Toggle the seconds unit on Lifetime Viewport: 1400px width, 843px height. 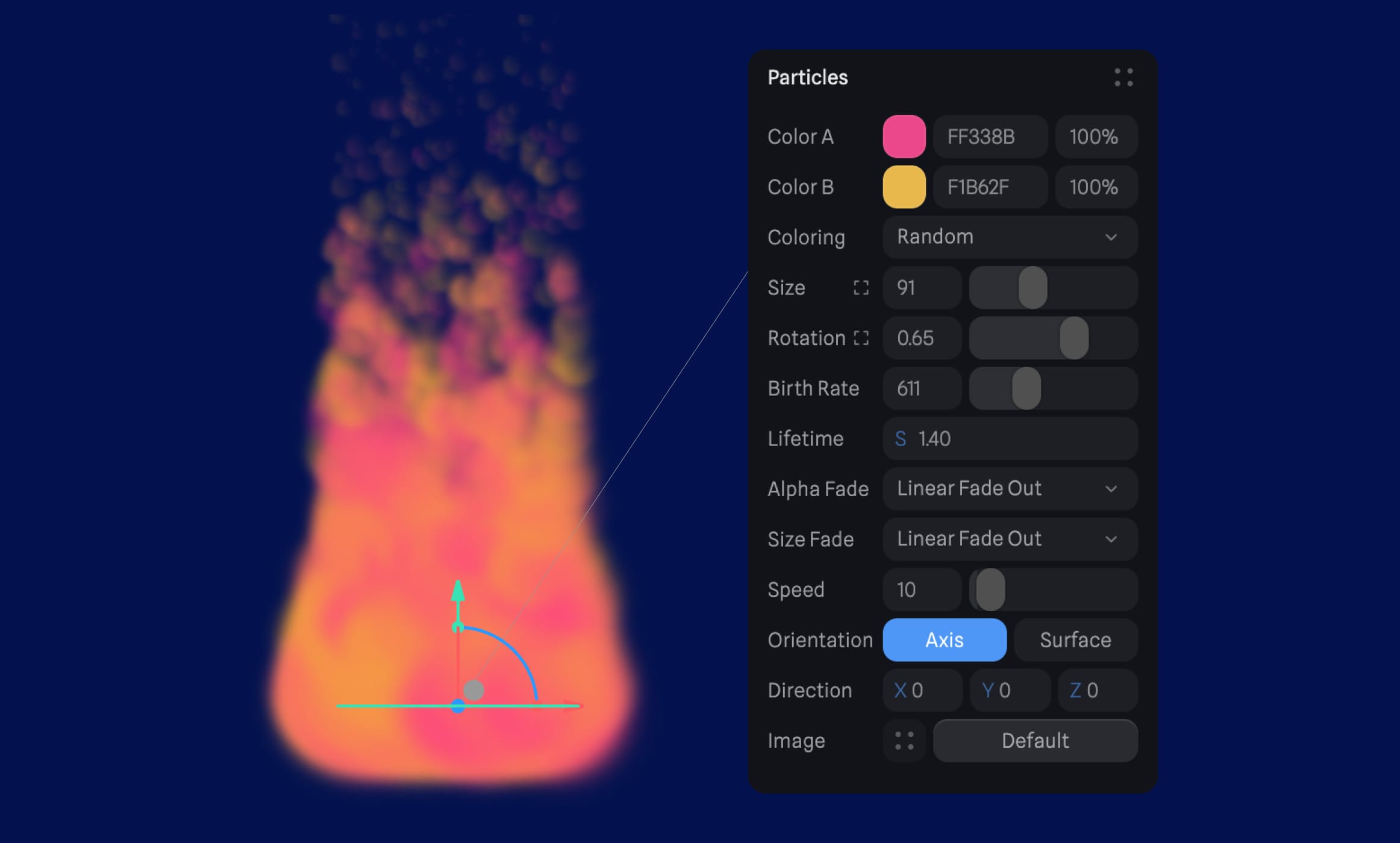[901, 439]
